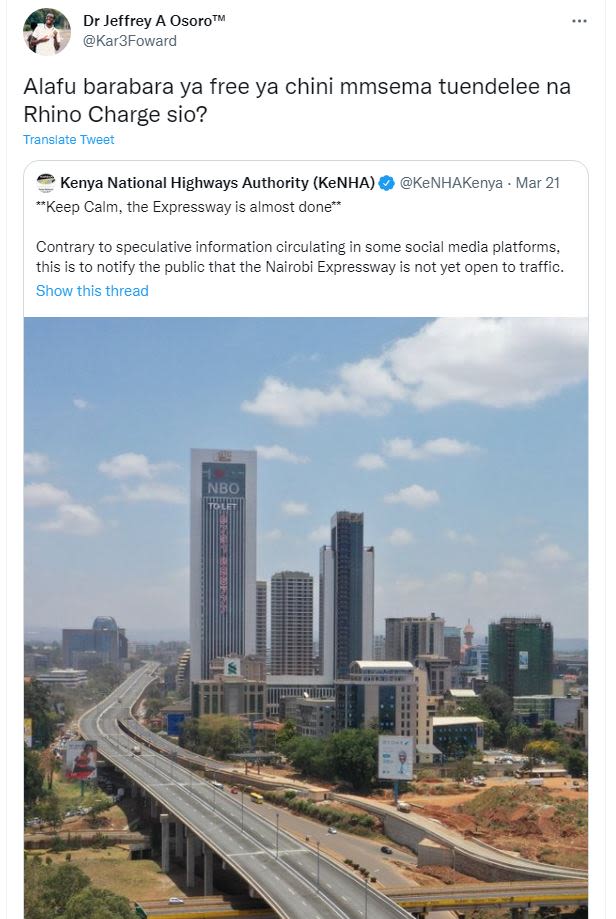616x919 pixels.
Task: Click the green building under construction in photo
Action: point(520,656)
